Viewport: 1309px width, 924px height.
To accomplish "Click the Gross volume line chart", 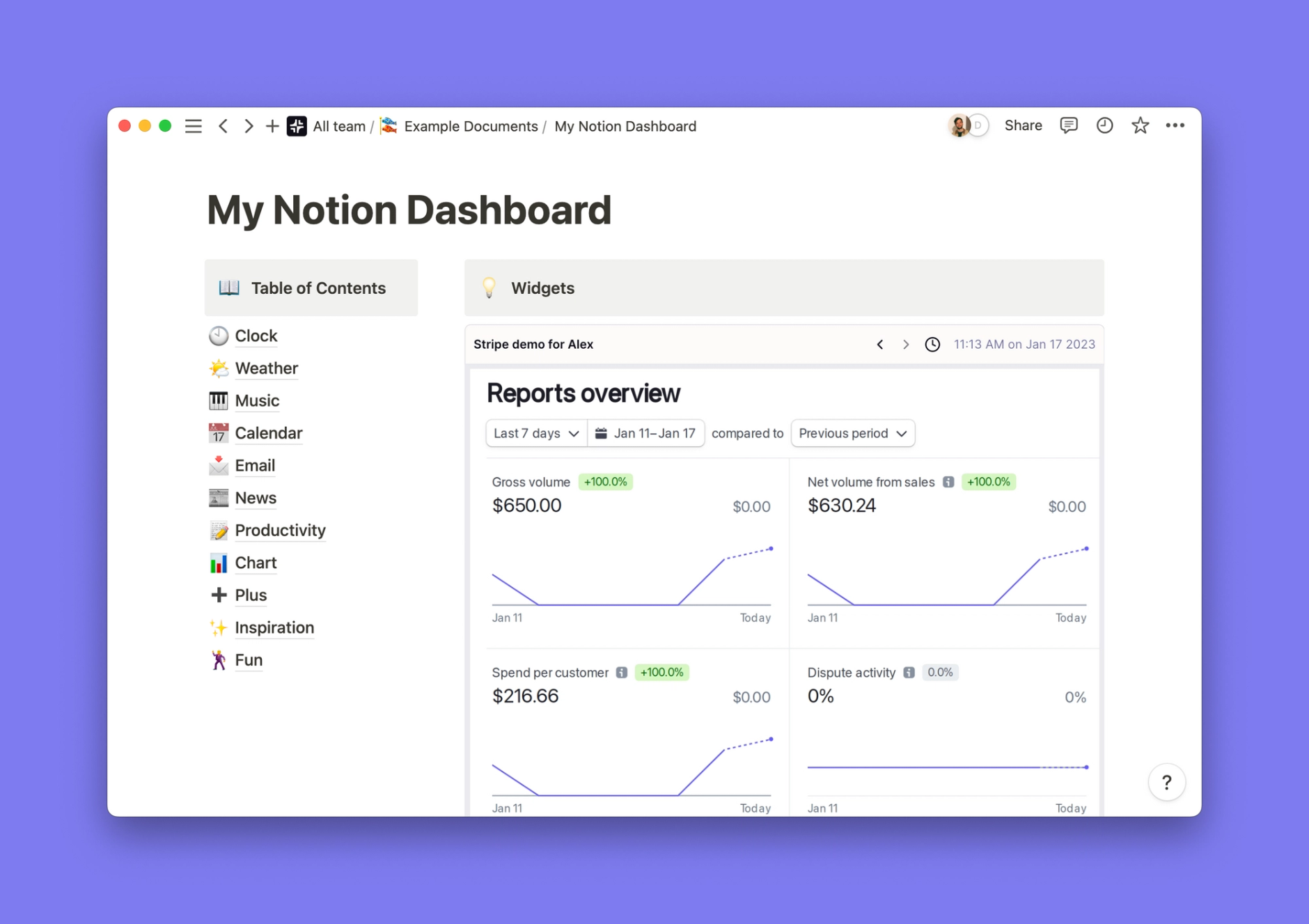I will pos(632,577).
